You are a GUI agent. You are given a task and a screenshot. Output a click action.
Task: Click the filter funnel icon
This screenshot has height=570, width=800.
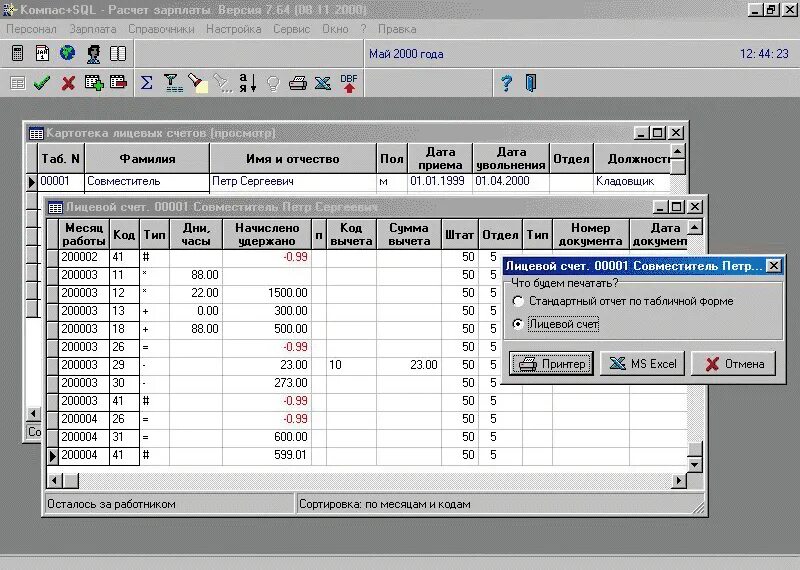coord(173,83)
